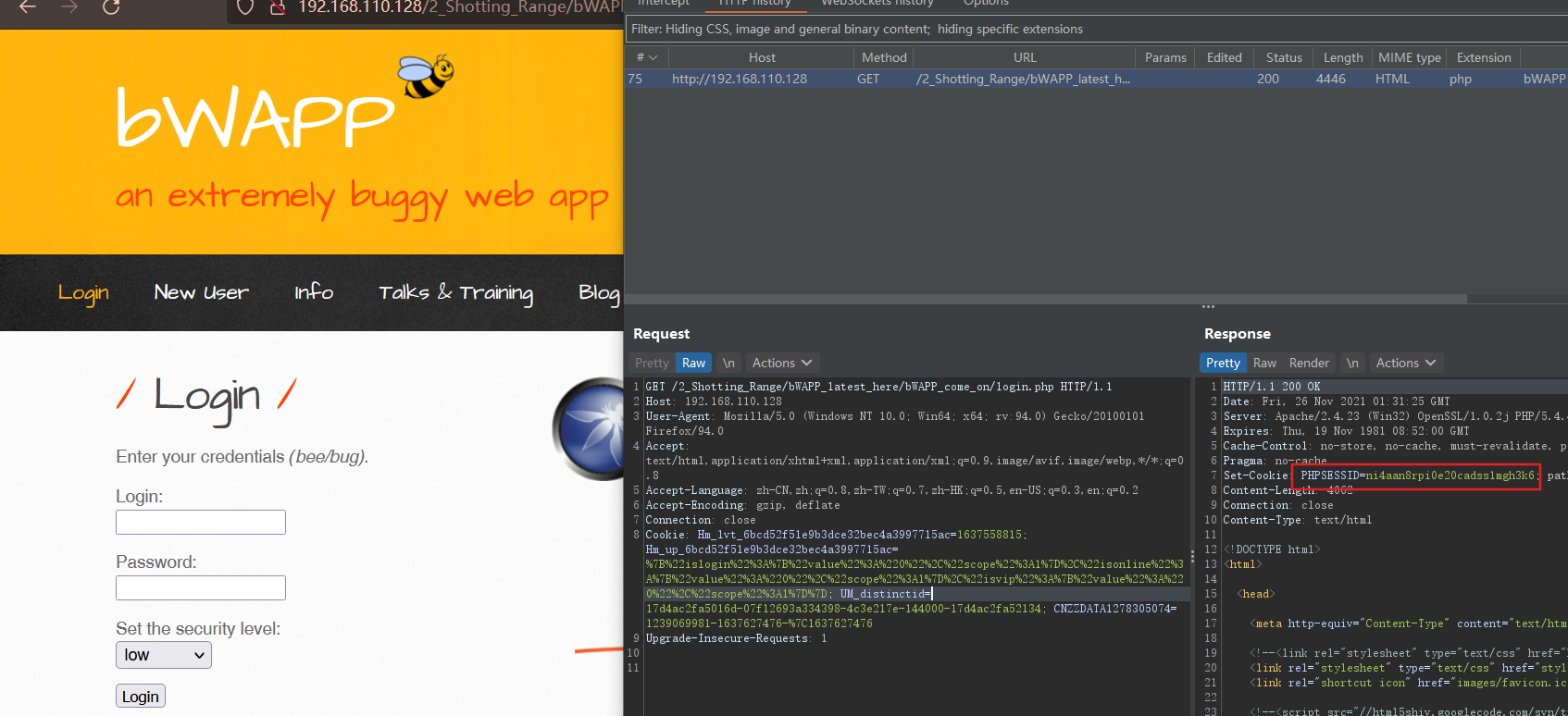Click the Params column header
Viewport: 1568px width, 716px height.
[1165, 57]
